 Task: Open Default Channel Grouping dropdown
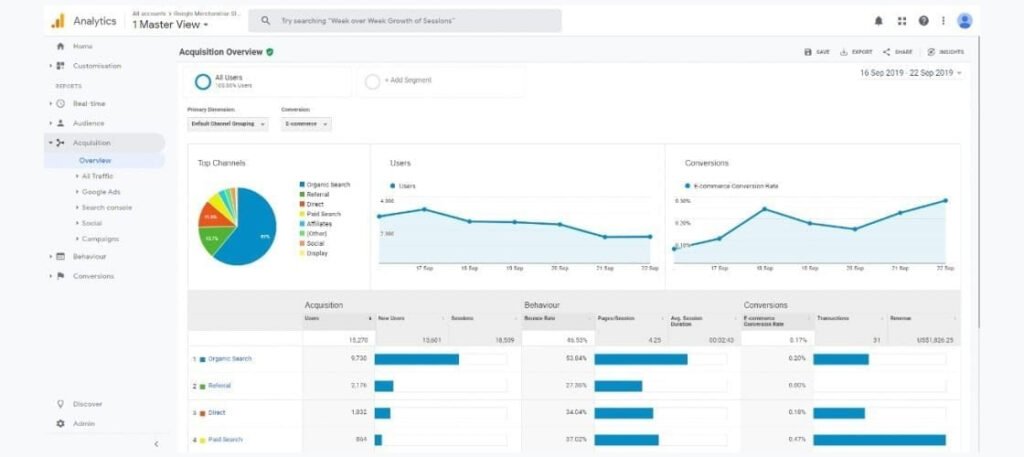coord(228,124)
